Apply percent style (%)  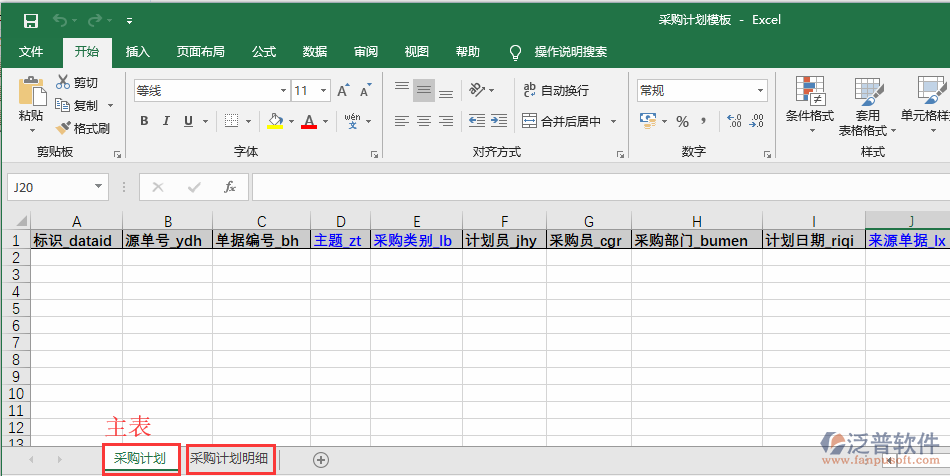[x=683, y=122]
